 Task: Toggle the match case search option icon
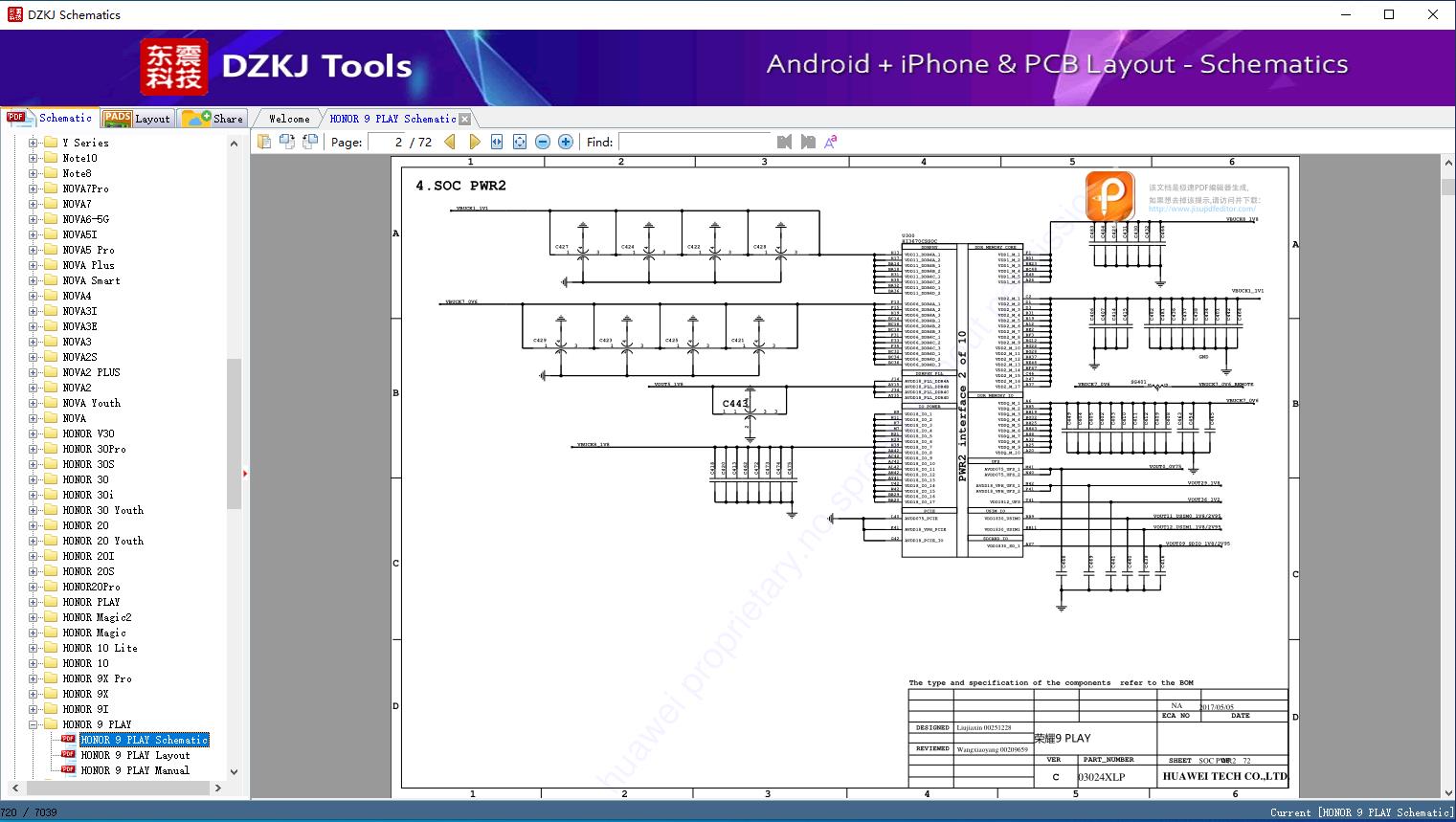(831, 142)
